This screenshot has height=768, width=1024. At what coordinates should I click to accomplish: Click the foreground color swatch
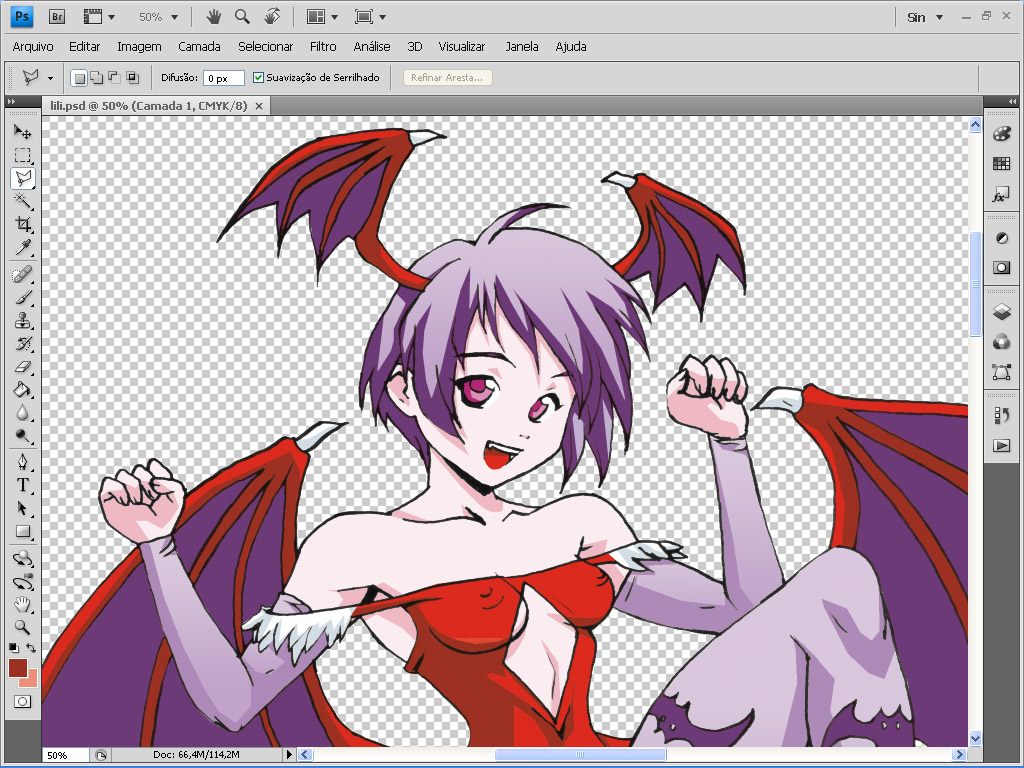18,668
